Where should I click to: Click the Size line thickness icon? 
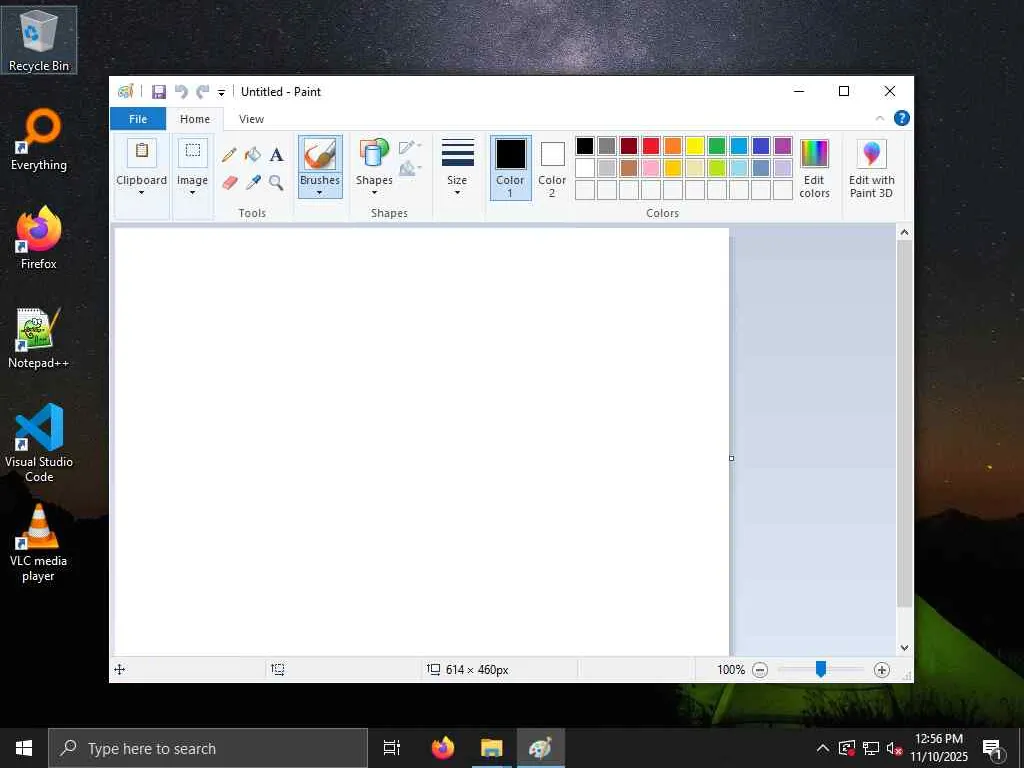pos(457,153)
